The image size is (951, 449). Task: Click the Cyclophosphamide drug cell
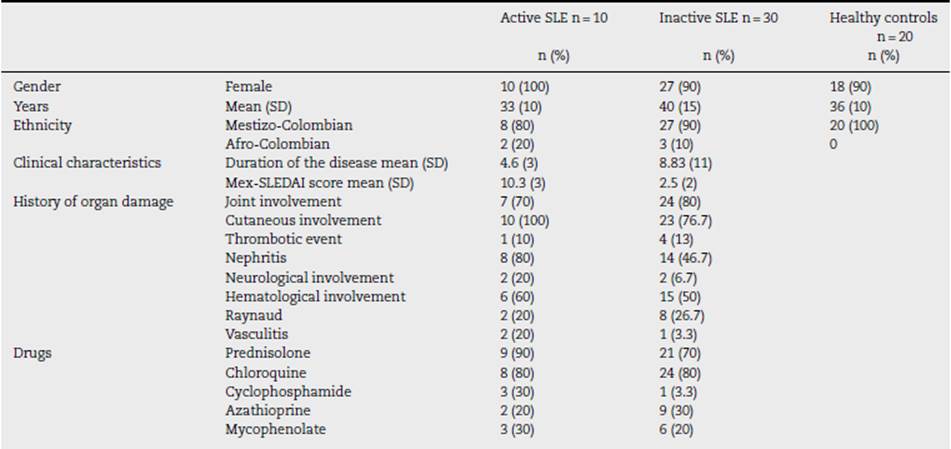289,391
